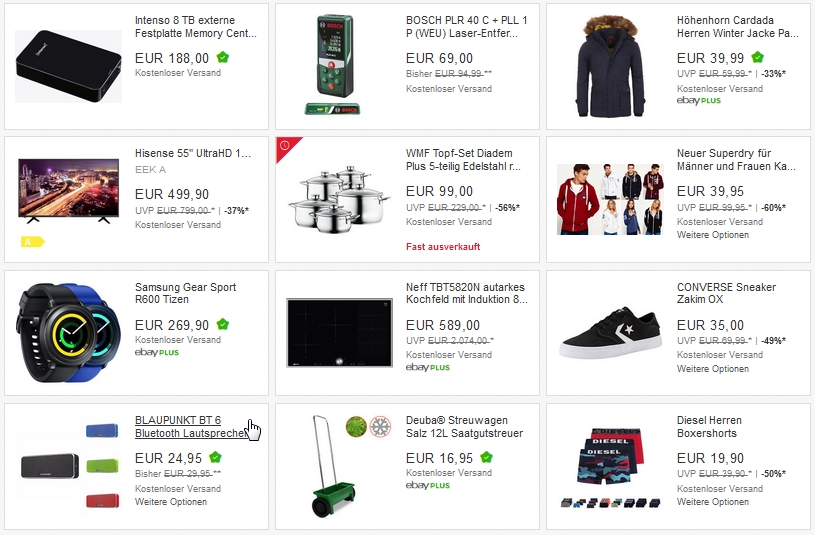The image size is (815, 535).
Task: Click the snowflake icon on Deuba Streuwagen image
Action: point(380,427)
